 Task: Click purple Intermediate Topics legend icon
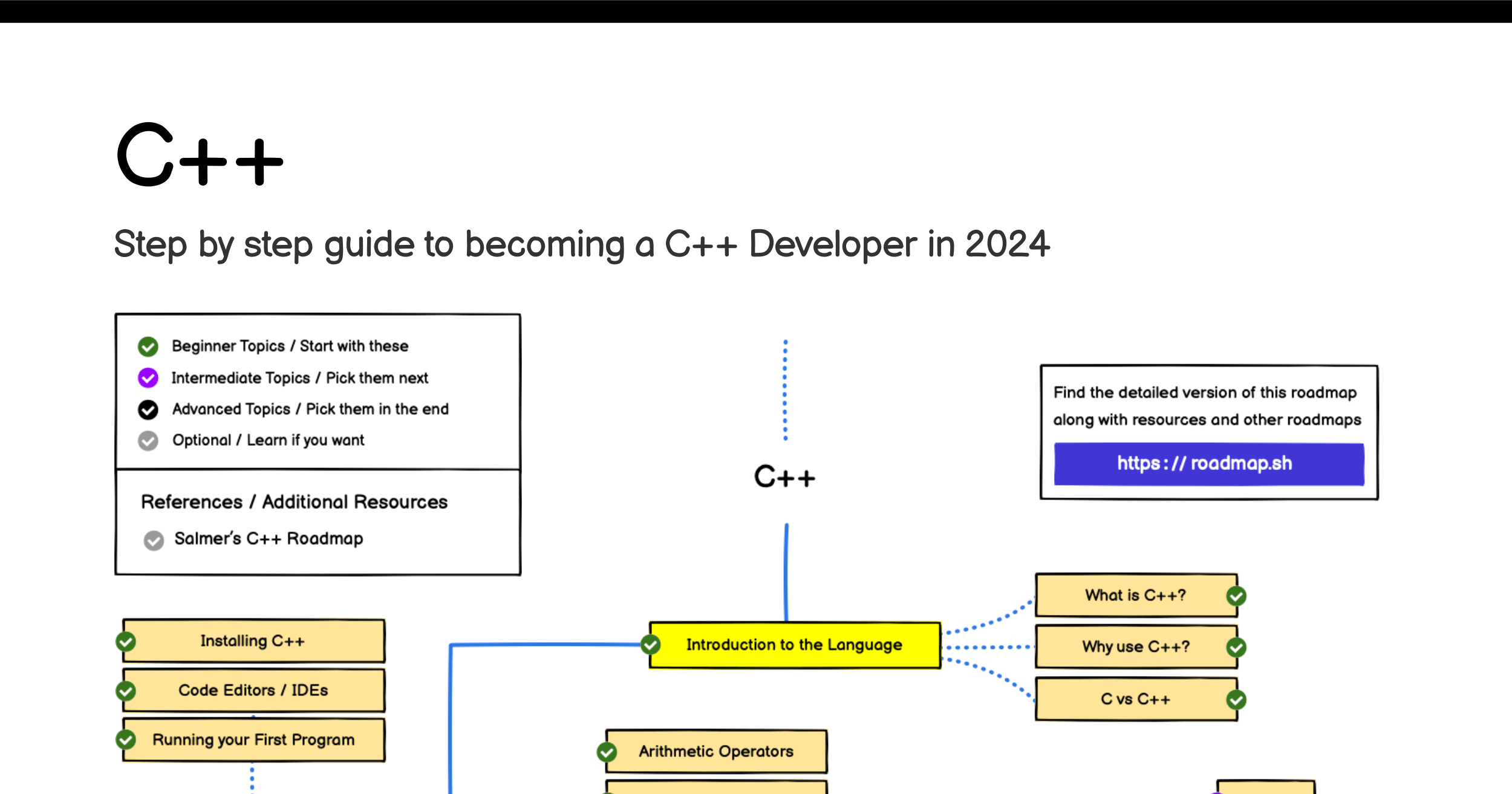(148, 378)
